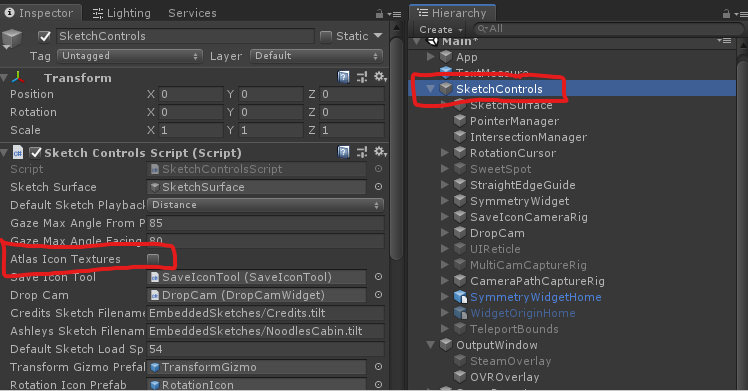
Task: Open the Layer Default dropdown
Action: tap(316, 56)
